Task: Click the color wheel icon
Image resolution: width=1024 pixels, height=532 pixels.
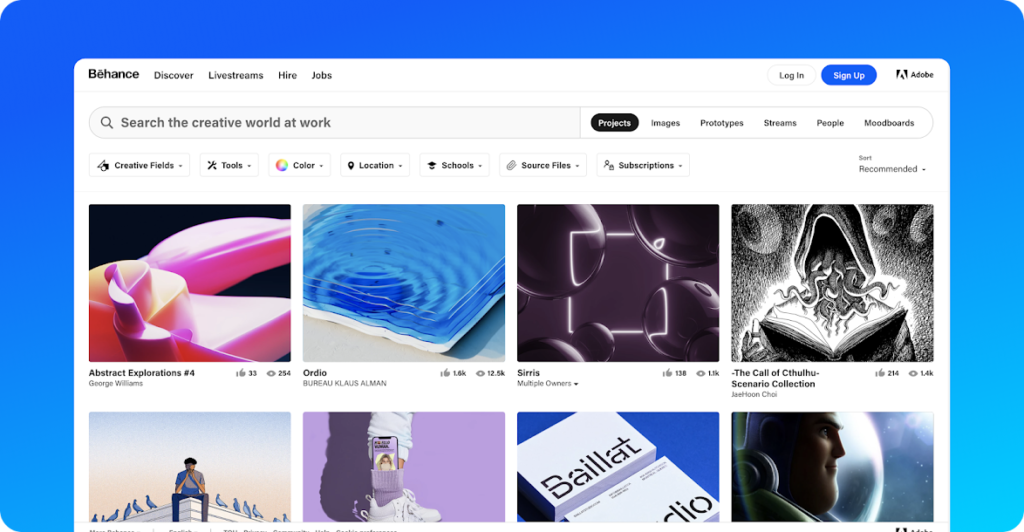Action: pos(281,165)
